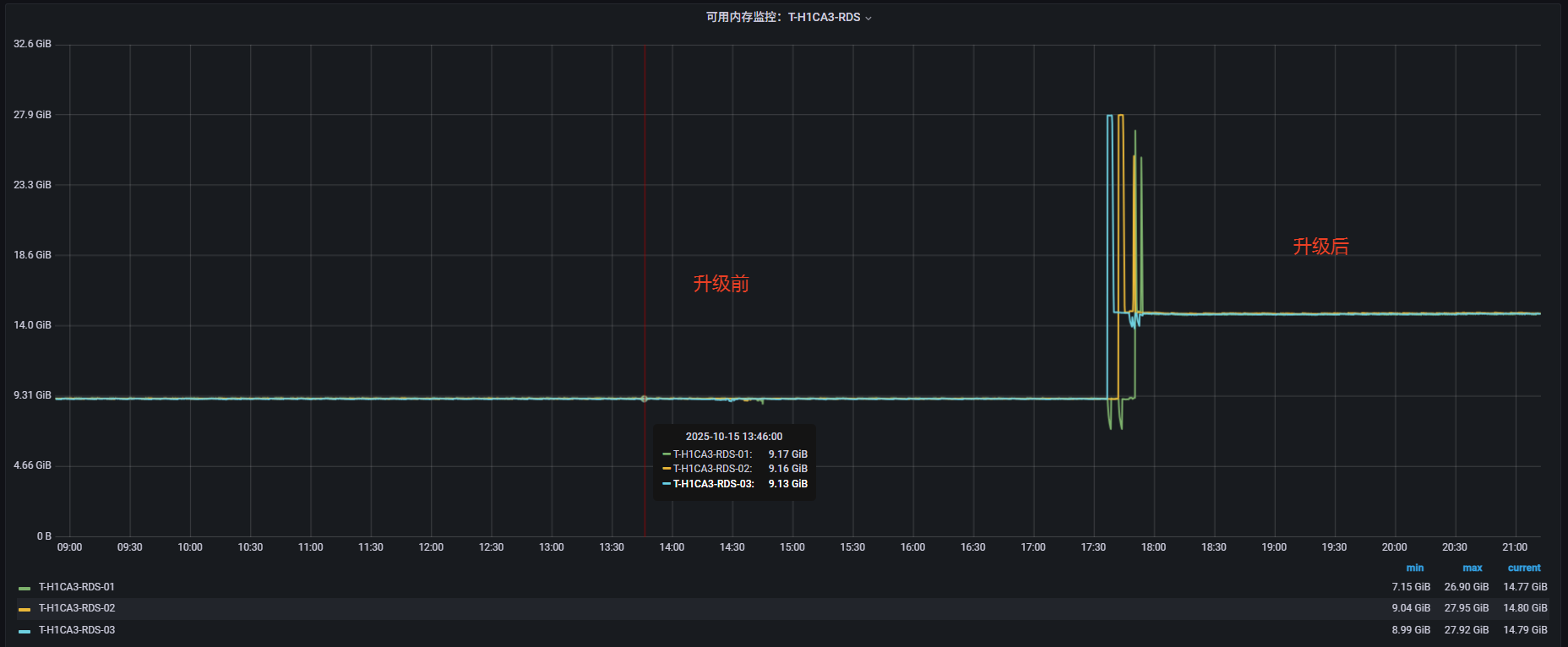Click the 27.9 GiB label on the Y axis

[32, 115]
